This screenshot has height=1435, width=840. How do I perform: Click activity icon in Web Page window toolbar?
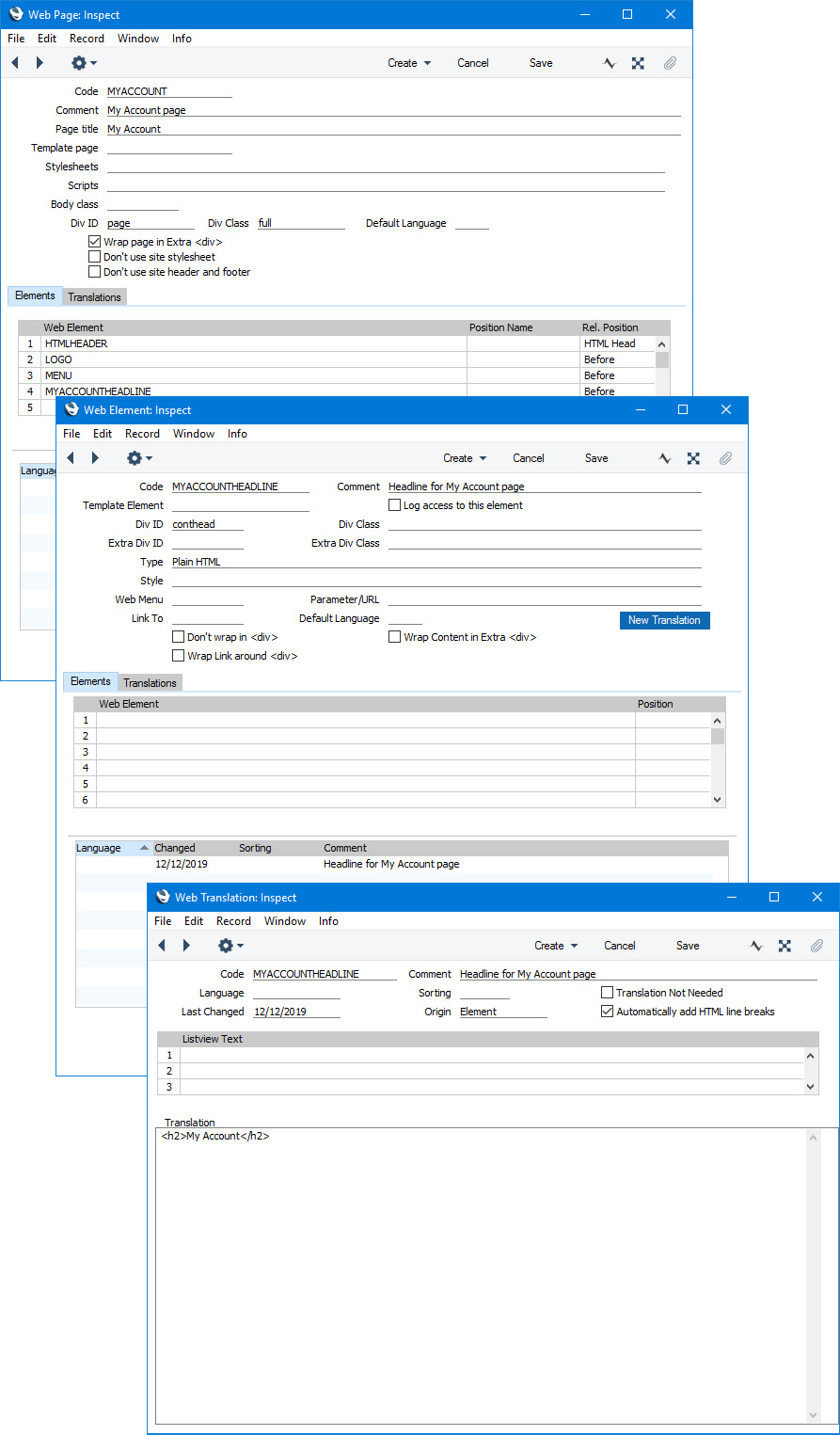[610, 63]
